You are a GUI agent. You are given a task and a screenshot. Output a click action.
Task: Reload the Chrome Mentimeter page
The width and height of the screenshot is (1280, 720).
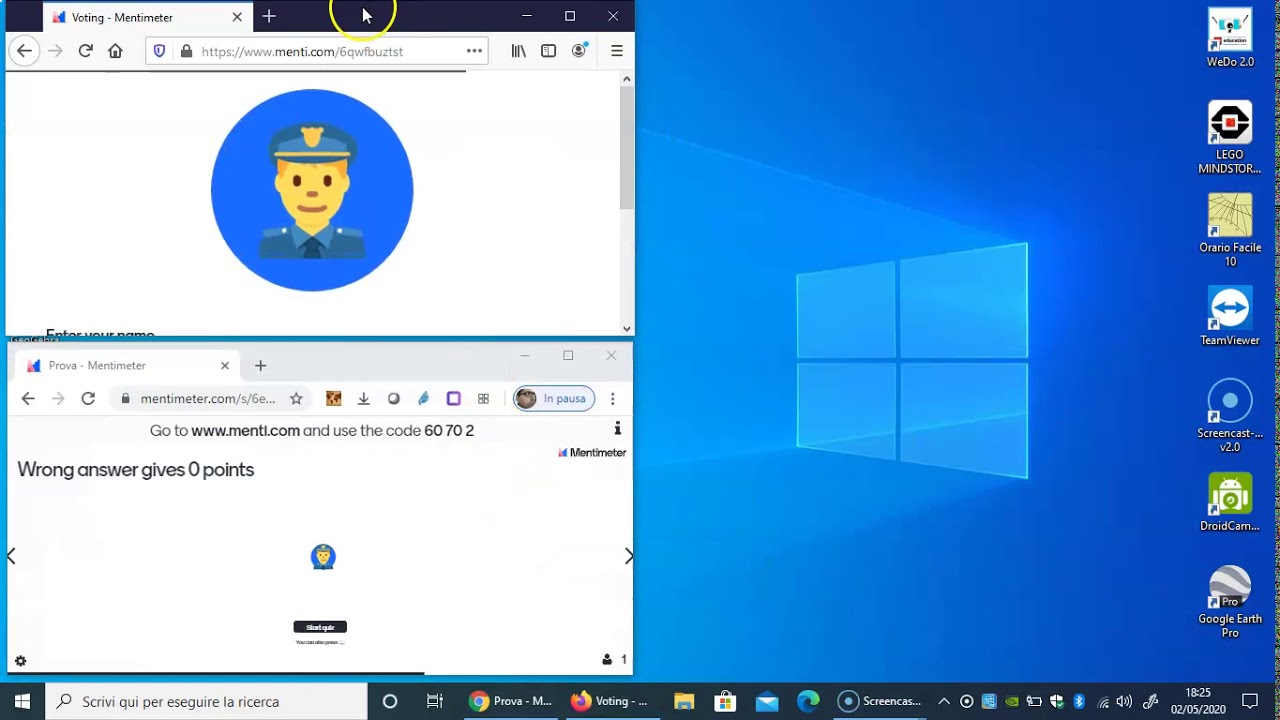pos(88,398)
